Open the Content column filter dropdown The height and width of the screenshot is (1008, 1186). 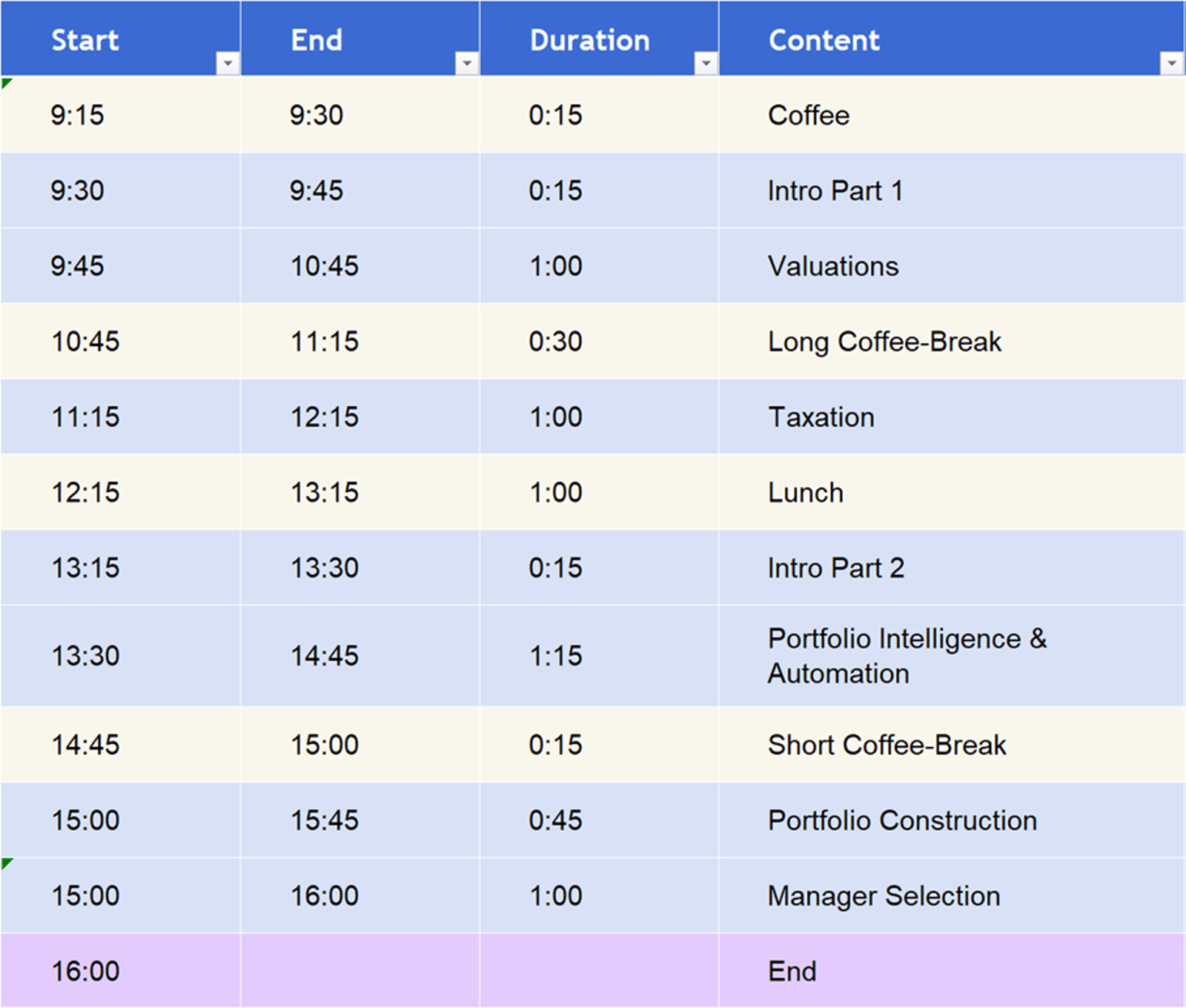click(x=1171, y=64)
